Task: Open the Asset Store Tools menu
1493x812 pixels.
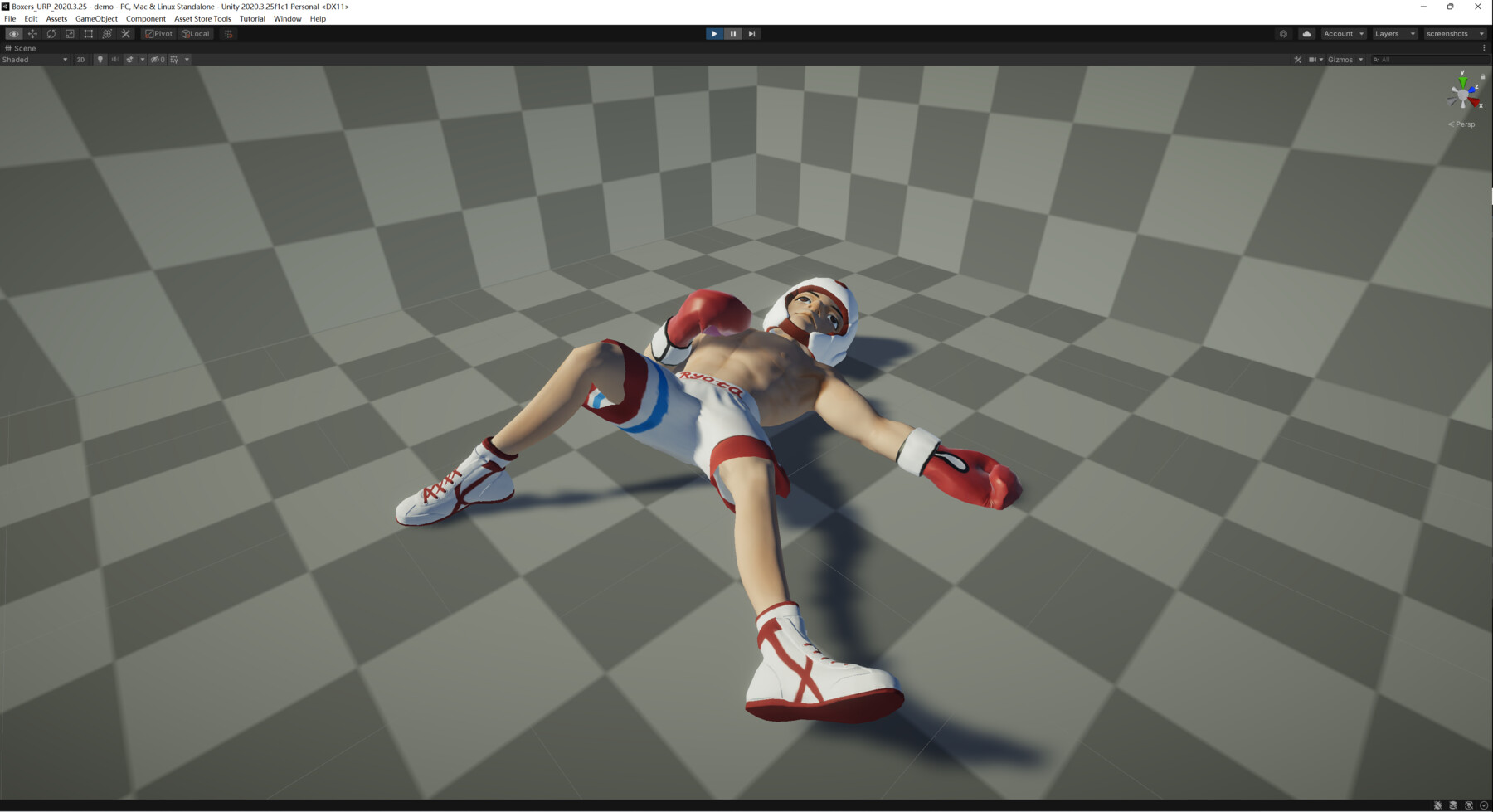Action: pos(202,18)
